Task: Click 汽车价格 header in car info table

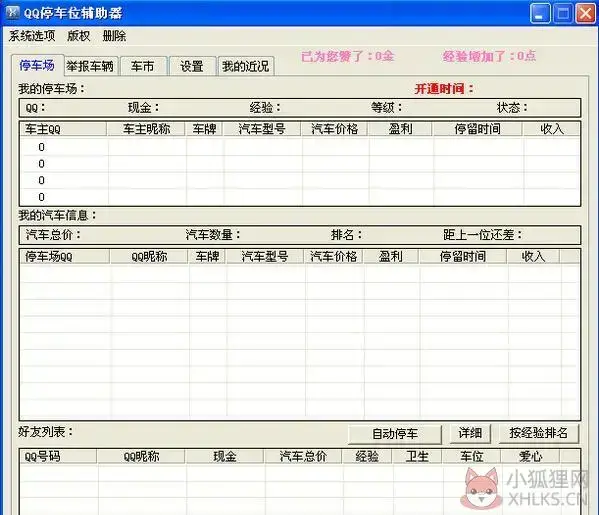Action: (x=333, y=256)
